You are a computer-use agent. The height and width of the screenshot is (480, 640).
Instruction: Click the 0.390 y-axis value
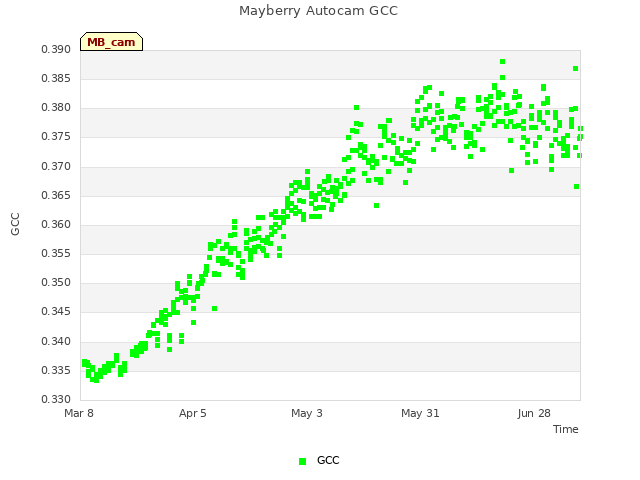pos(56,50)
